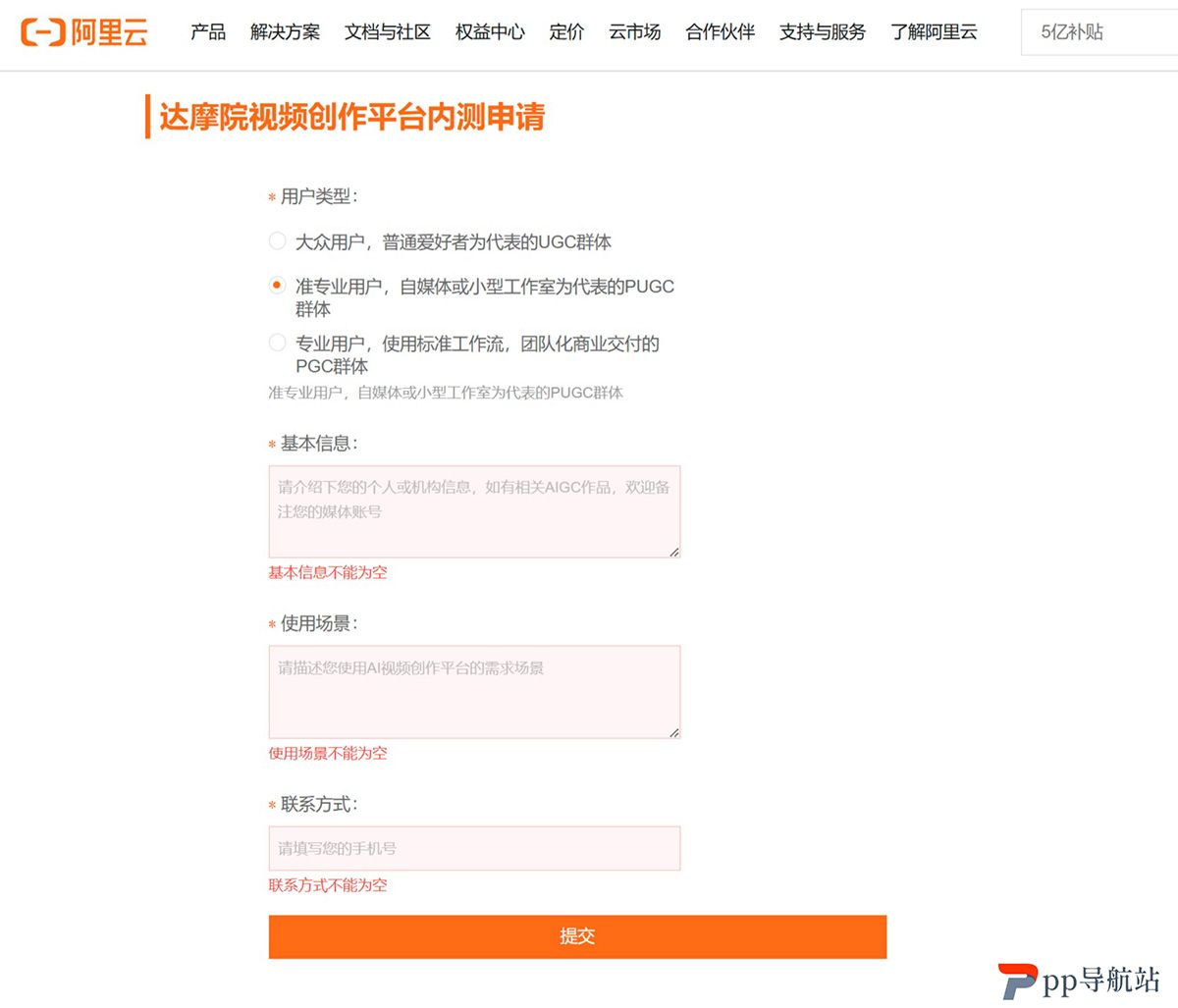Screen dimensions: 1178x1008
Task: Click the Alibaba Cloud (阿里云) logo
Action: point(84,32)
